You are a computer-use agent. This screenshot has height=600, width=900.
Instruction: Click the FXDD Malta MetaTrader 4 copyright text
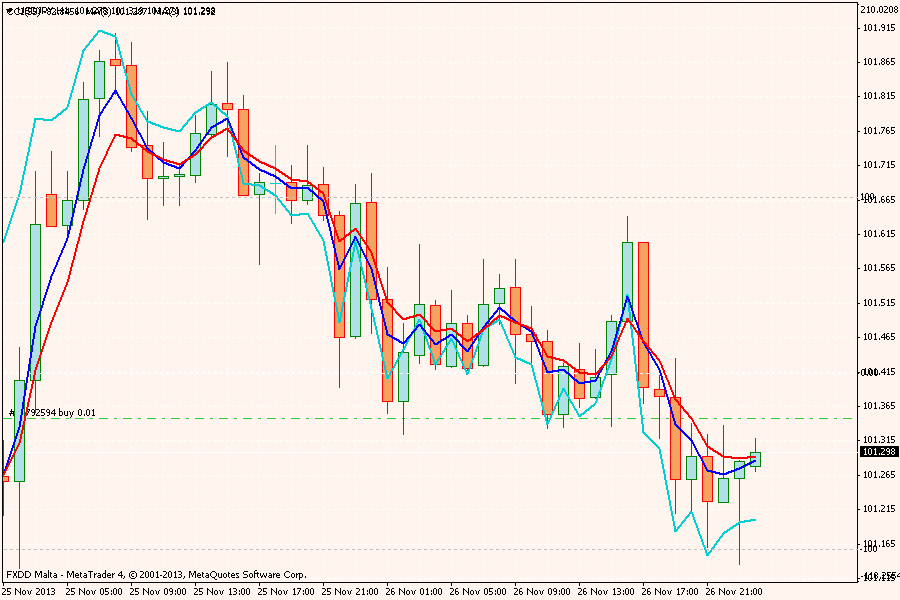[156, 575]
